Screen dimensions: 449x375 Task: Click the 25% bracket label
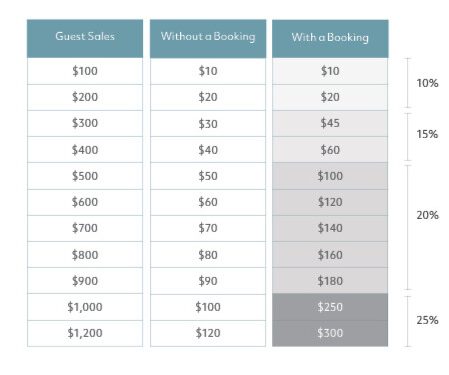[427, 320]
